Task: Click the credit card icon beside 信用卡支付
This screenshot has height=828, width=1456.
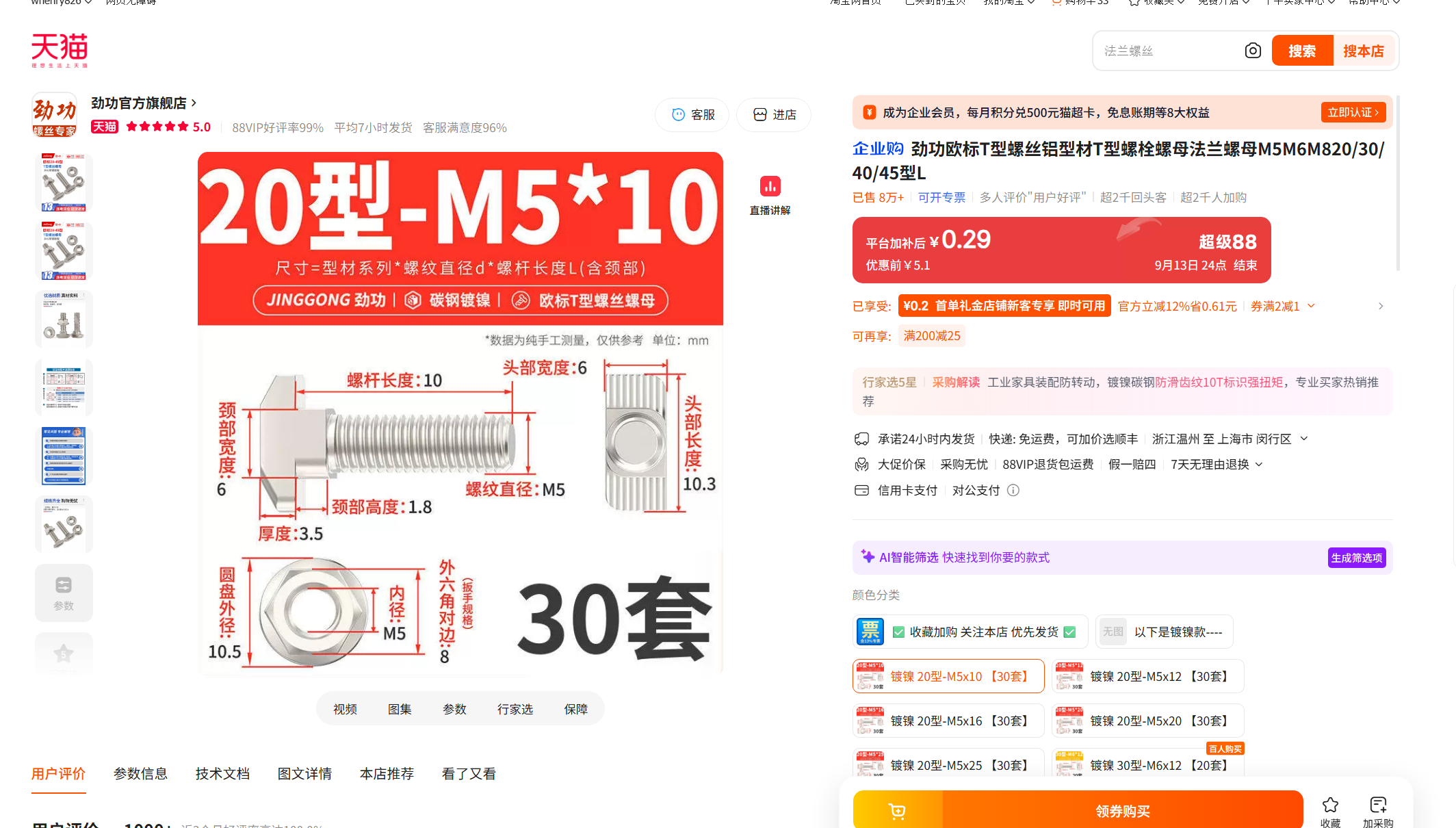Action: pos(862,490)
